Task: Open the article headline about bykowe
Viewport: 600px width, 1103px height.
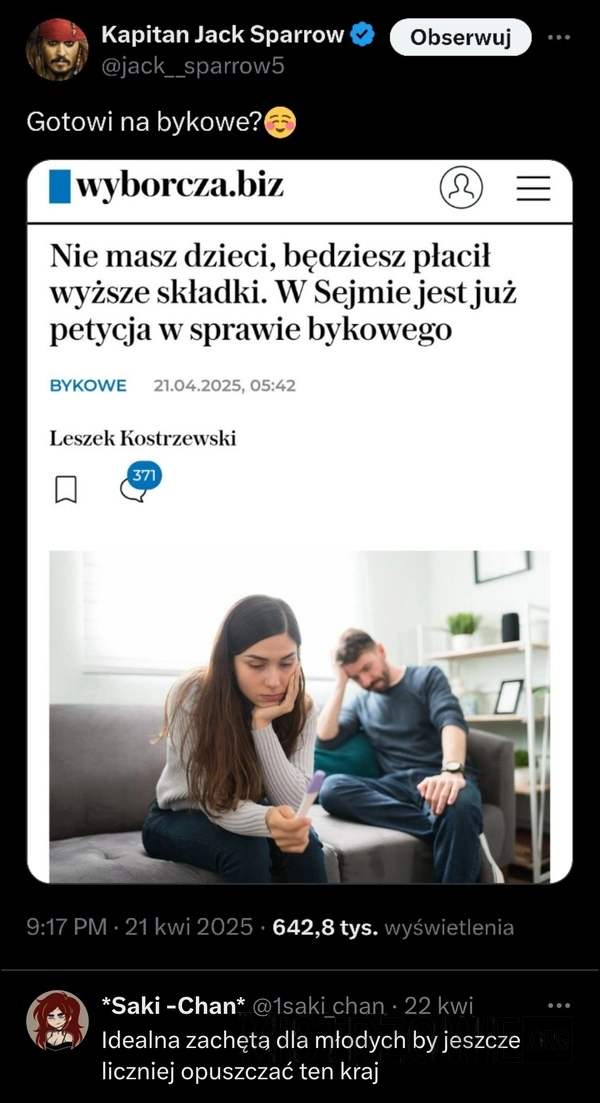Action: [283, 294]
